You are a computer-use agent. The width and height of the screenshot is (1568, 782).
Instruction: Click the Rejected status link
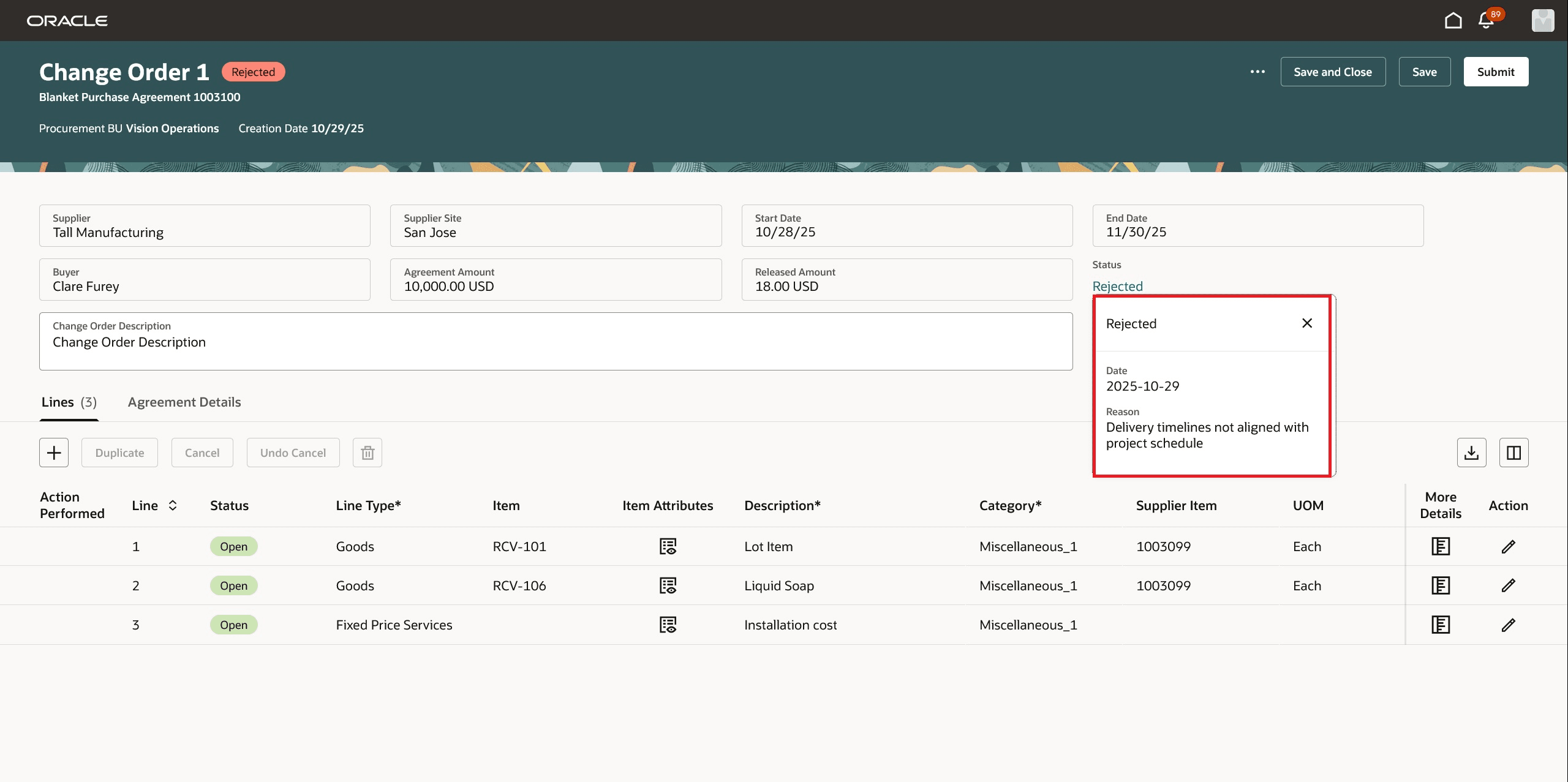[x=1117, y=285]
